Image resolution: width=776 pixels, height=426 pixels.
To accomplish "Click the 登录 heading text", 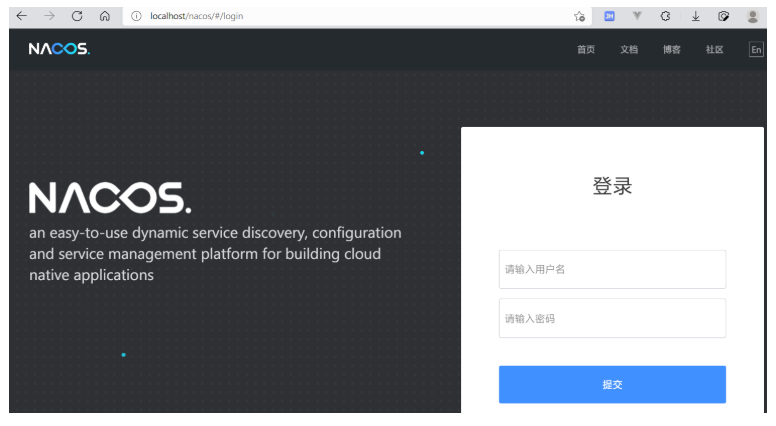I will (x=612, y=186).
